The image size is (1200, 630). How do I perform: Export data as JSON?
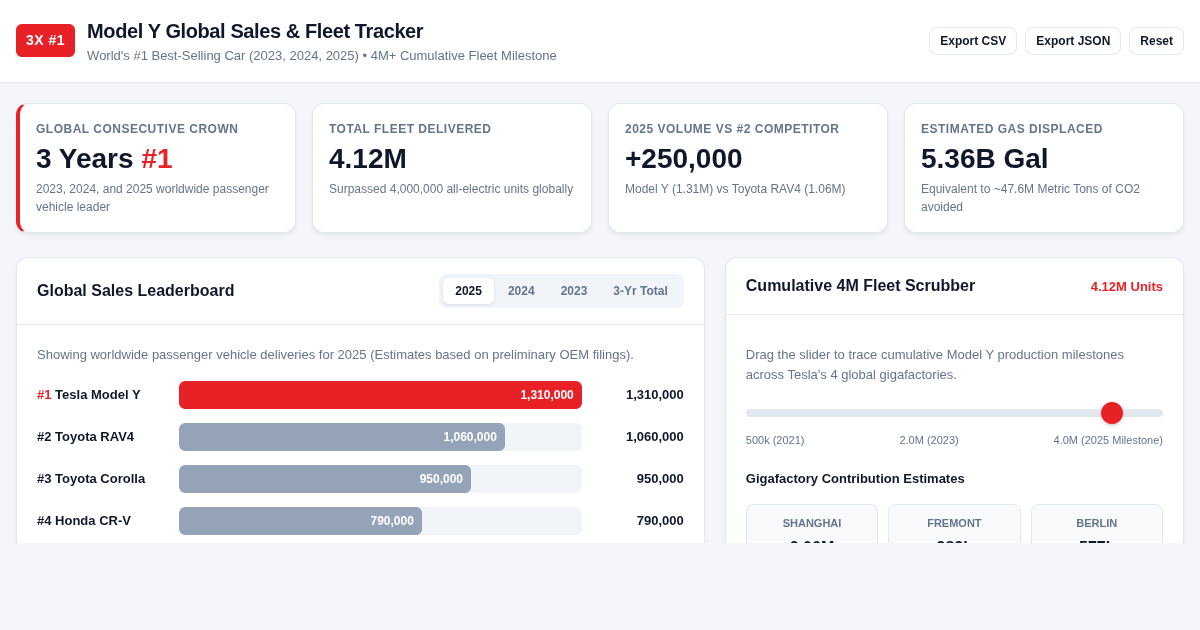(1073, 41)
